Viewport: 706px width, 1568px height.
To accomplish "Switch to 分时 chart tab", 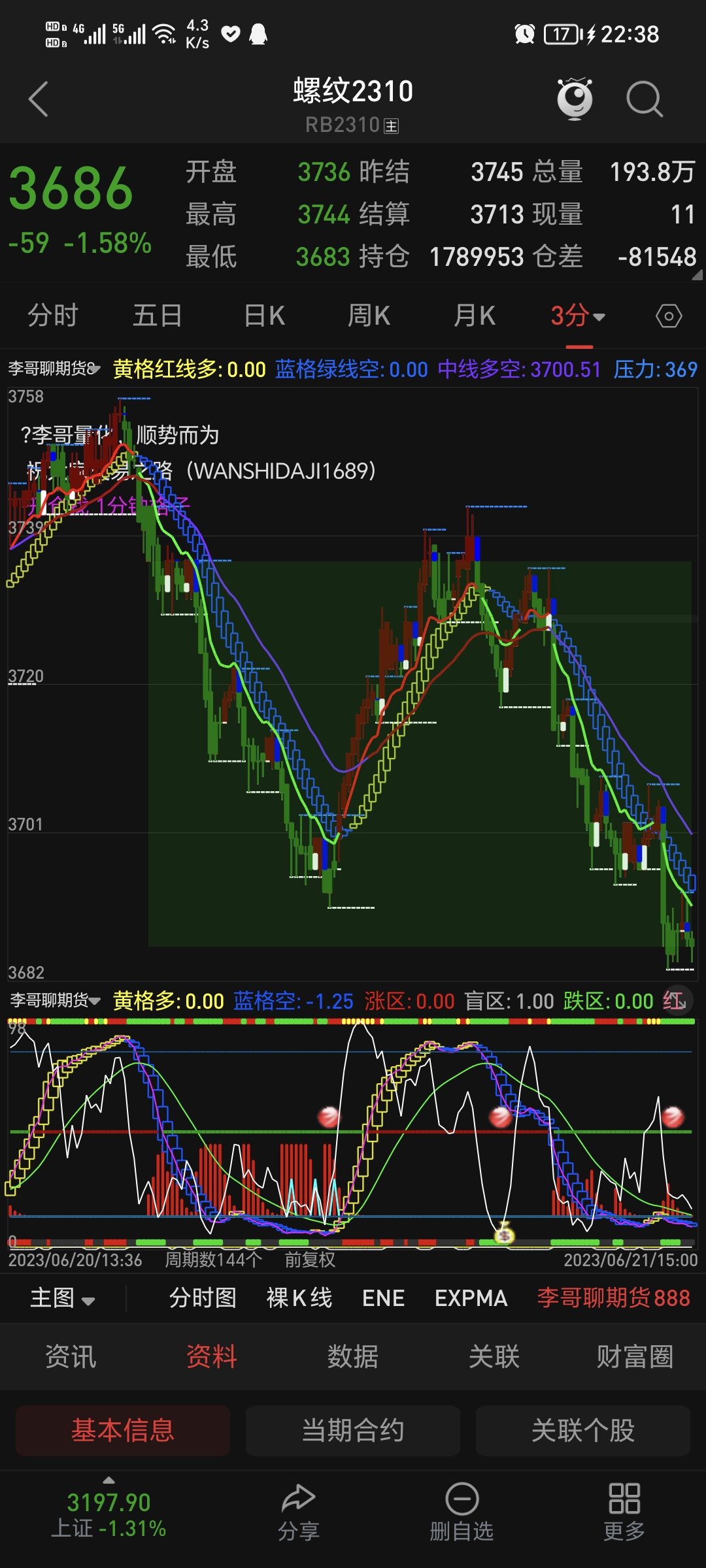I will [53, 316].
